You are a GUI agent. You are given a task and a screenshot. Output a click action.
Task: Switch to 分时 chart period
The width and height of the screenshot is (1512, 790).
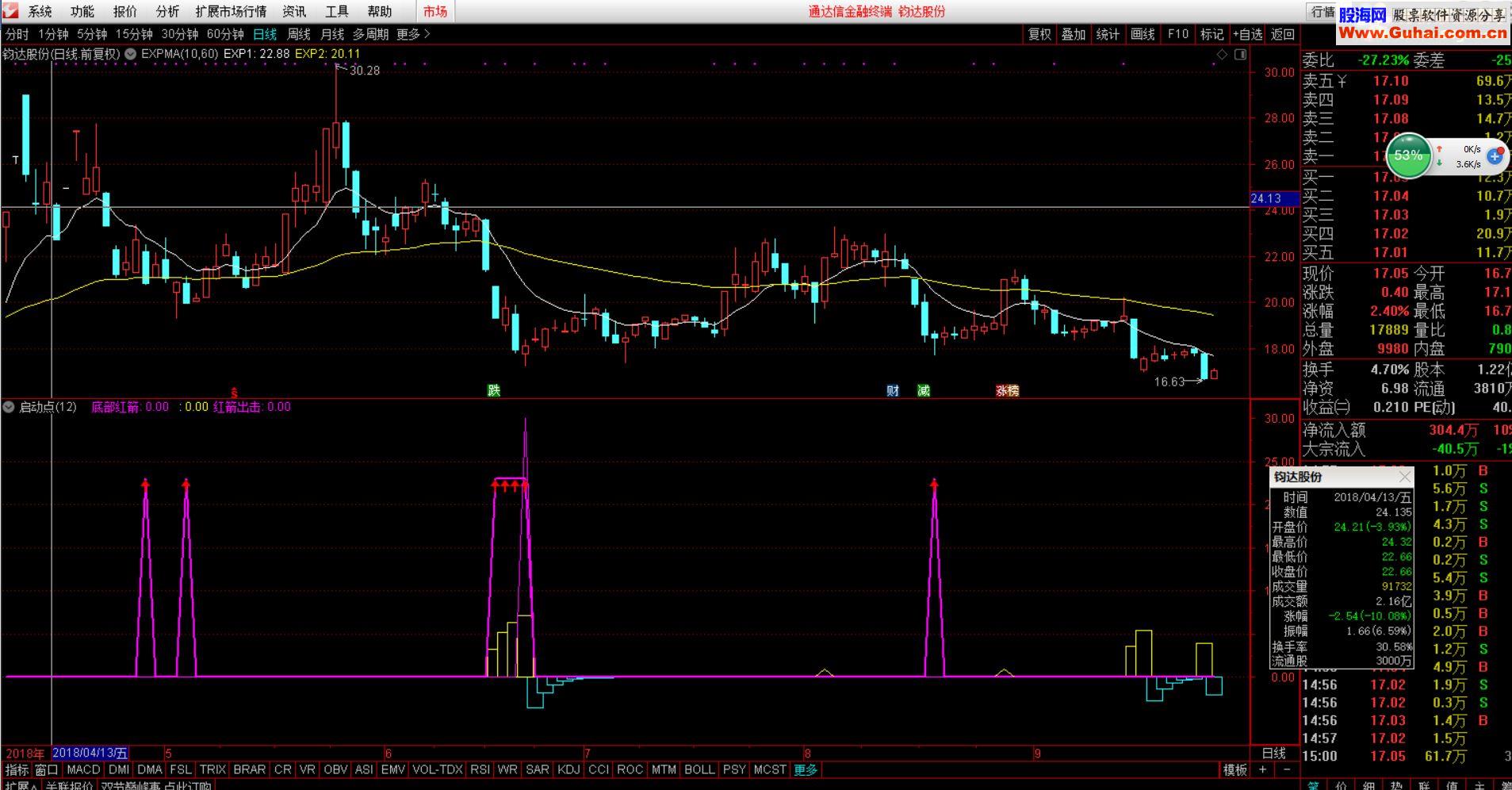pyautogui.click(x=17, y=34)
